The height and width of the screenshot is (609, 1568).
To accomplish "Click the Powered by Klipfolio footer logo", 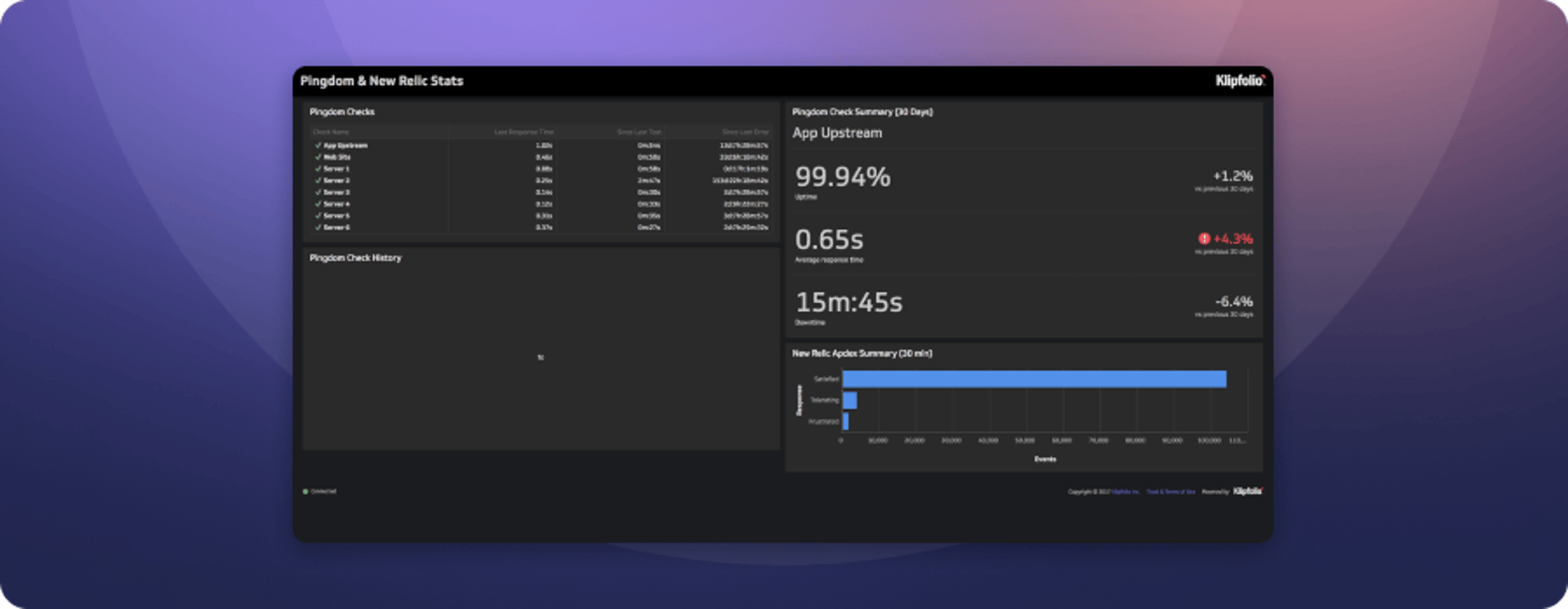I will [1247, 491].
